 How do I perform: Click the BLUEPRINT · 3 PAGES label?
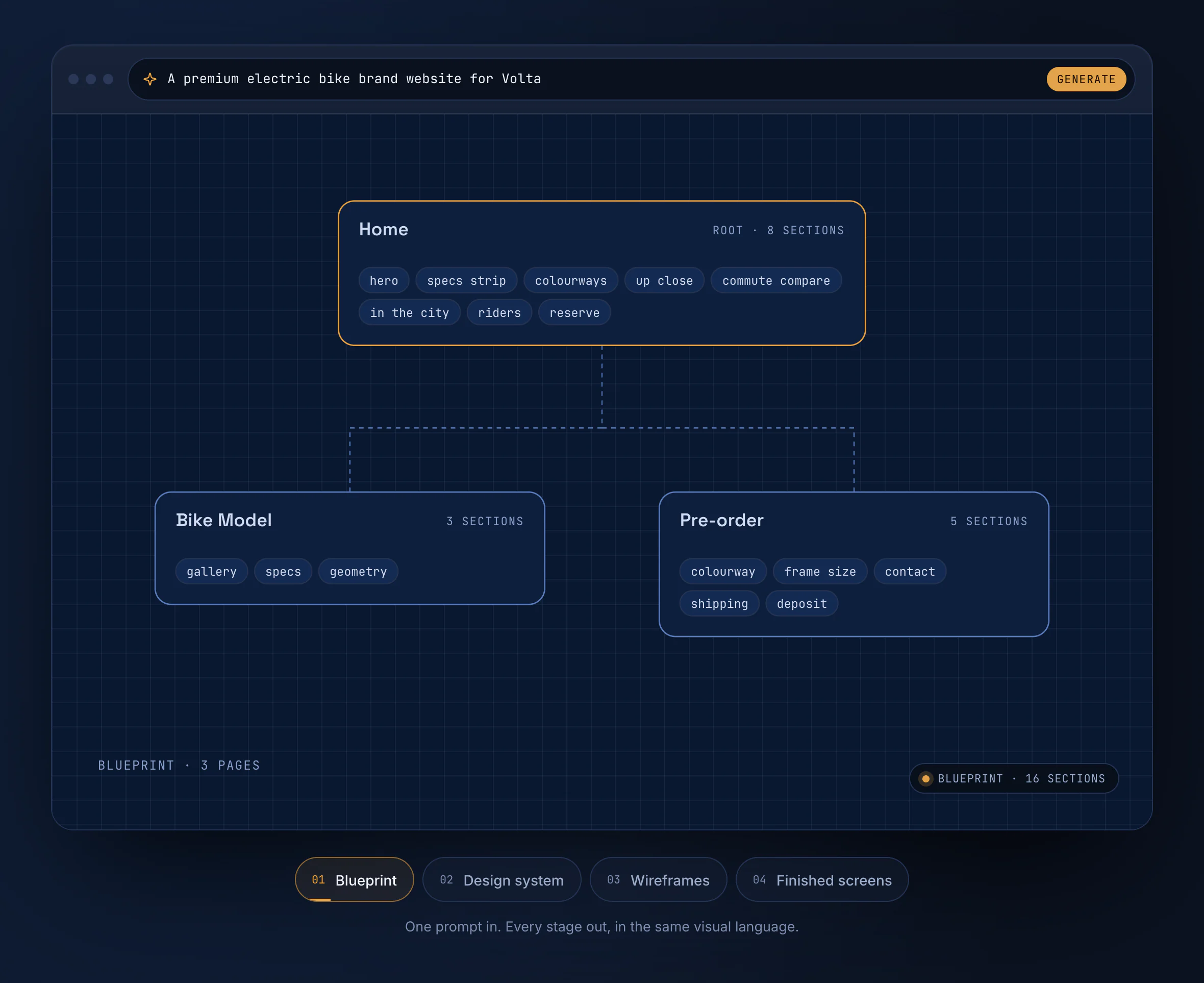pos(179,766)
